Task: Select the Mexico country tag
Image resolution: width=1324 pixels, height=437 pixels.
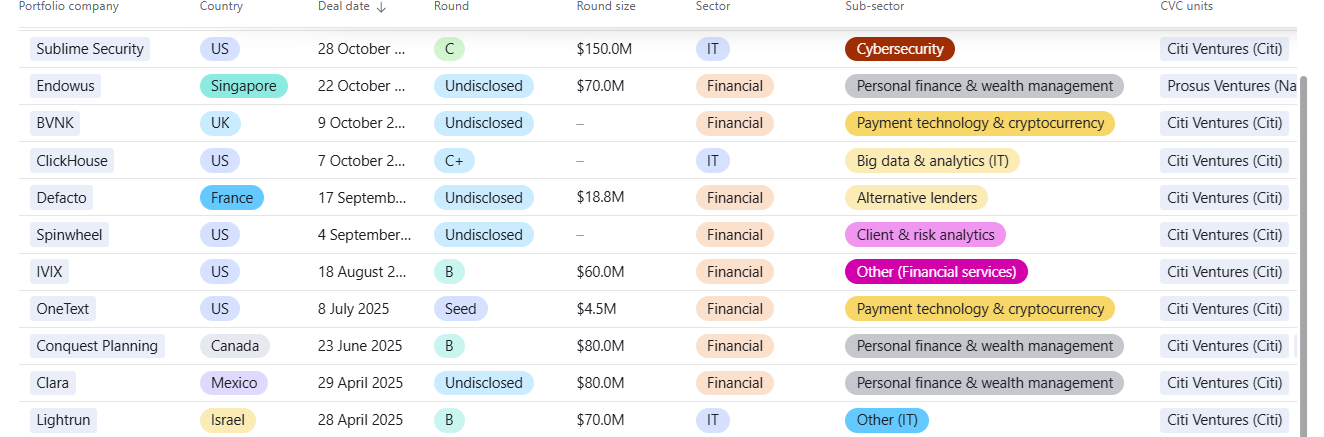Action: click(234, 383)
